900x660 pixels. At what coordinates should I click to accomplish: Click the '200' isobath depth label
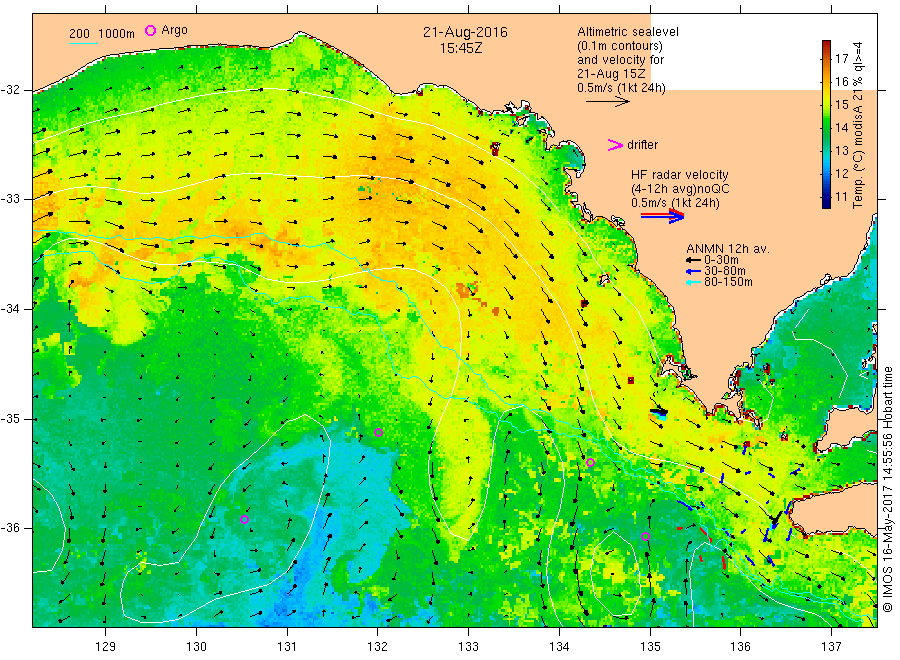coord(79,34)
